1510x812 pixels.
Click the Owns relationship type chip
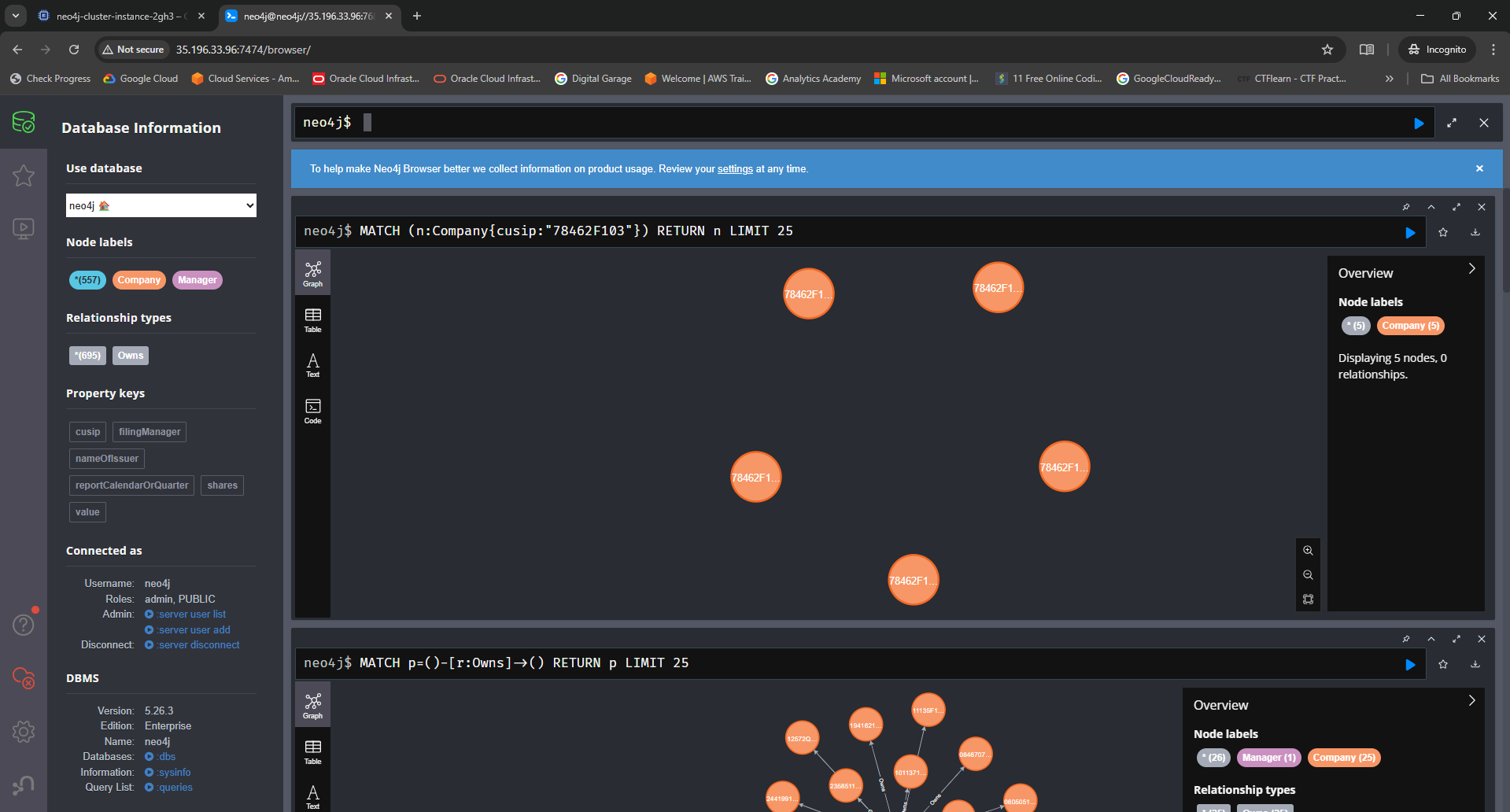pyautogui.click(x=131, y=356)
